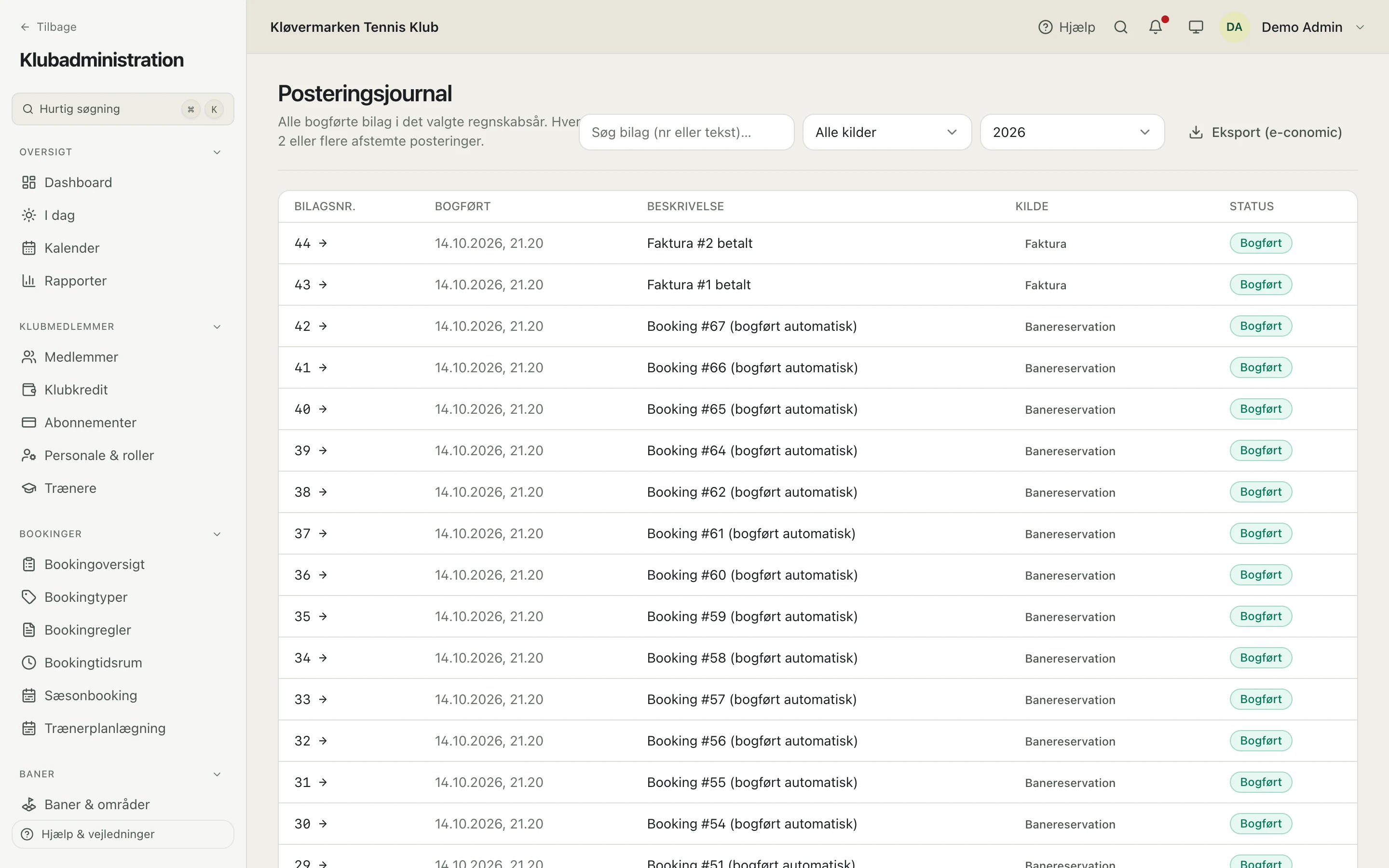Open Hjælp & vejledninger button
The height and width of the screenshot is (868, 1389).
click(x=123, y=834)
